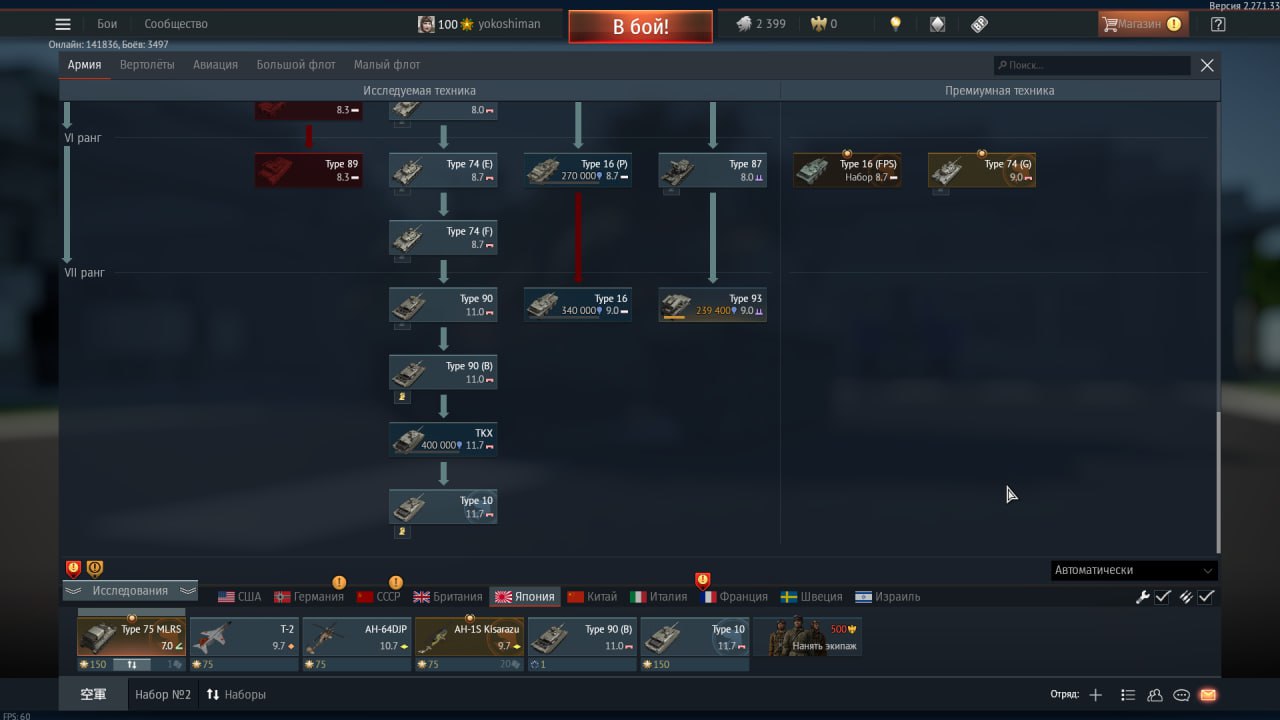This screenshot has height=720, width=1280.
Task: Select the Type 90 (B) in tree
Action: coord(443,372)
